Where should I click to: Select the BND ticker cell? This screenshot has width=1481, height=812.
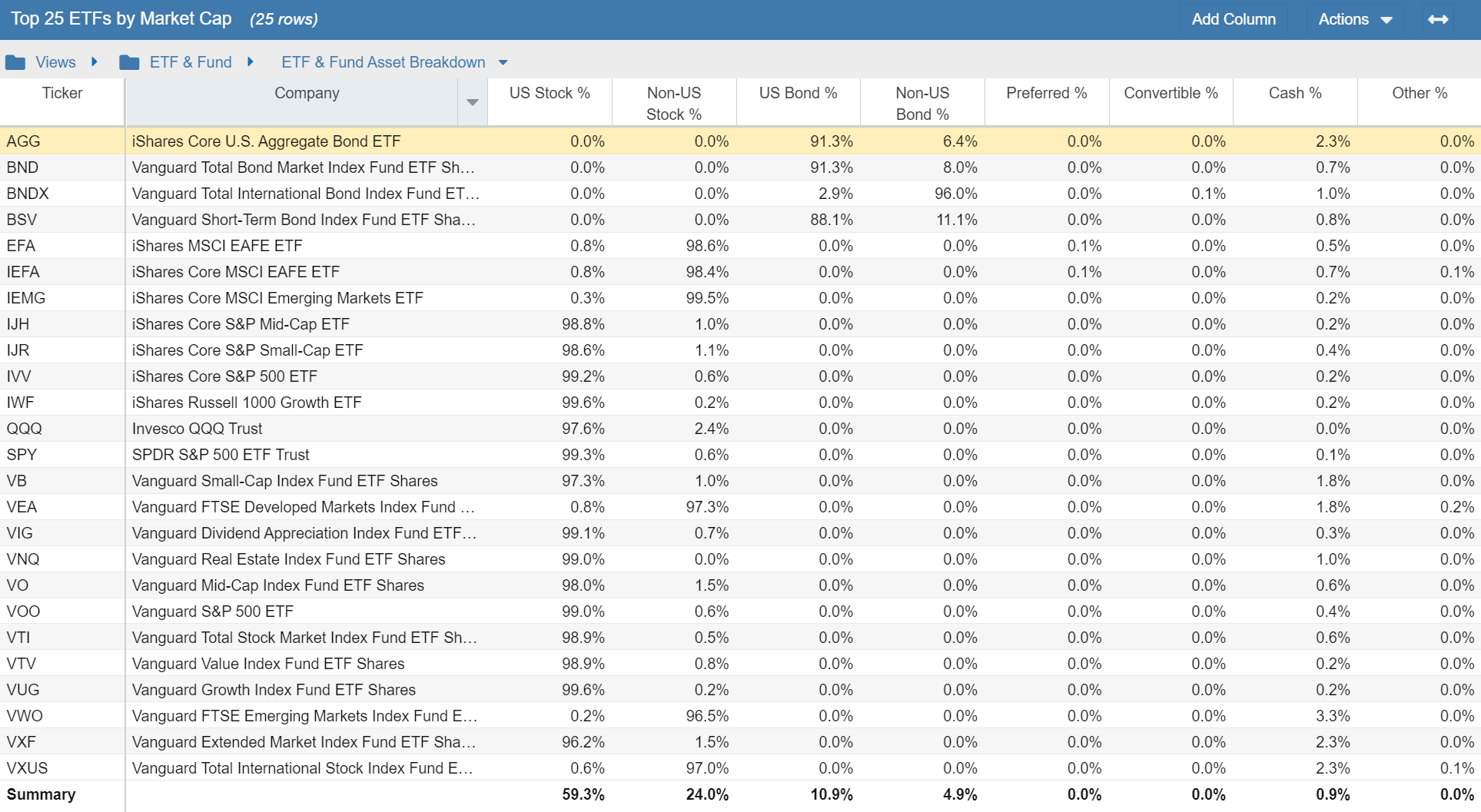tap(62, 167)
